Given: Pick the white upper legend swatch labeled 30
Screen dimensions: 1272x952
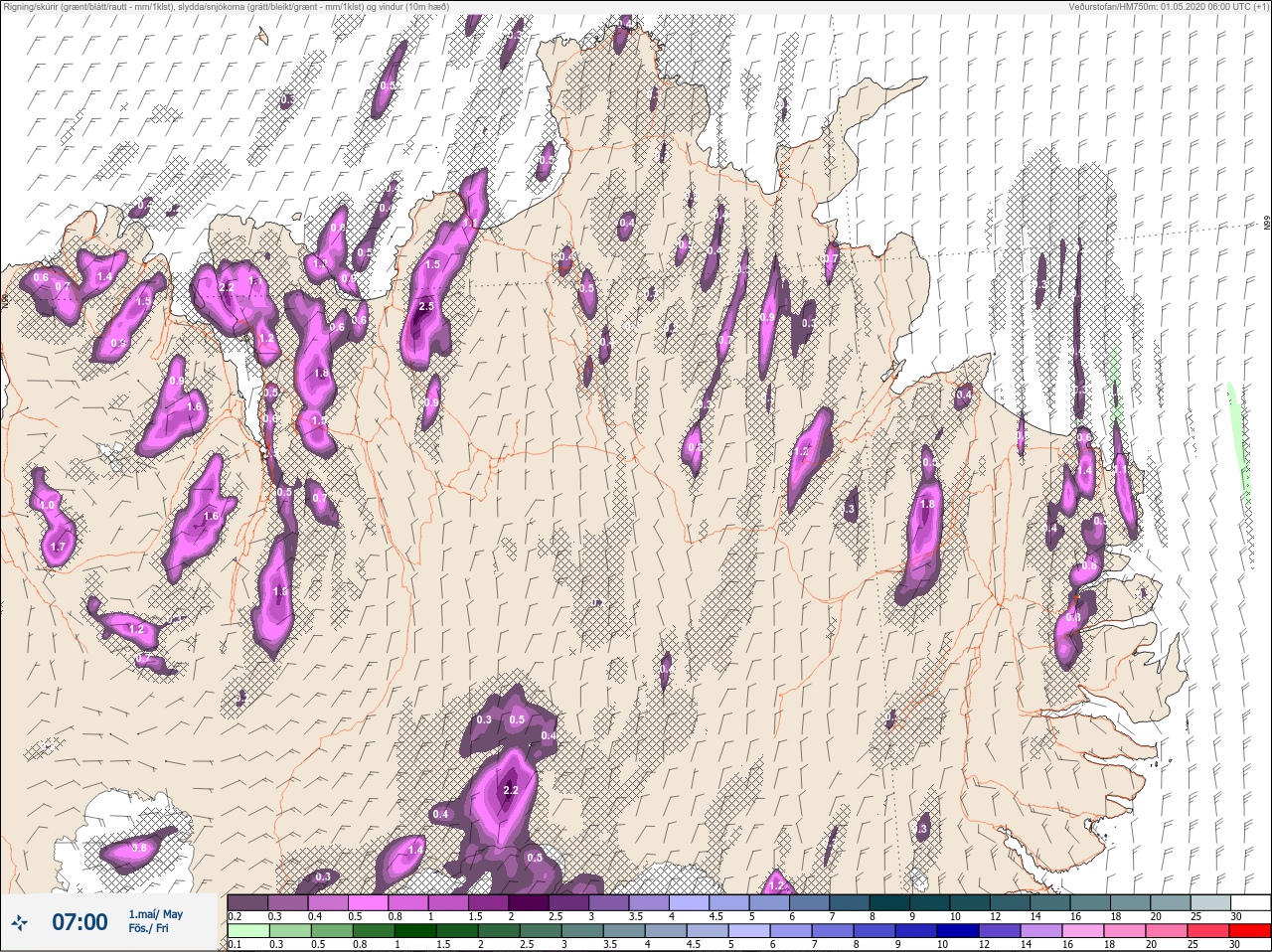Looking at the screenshot, I should (x=1252, y=902).
